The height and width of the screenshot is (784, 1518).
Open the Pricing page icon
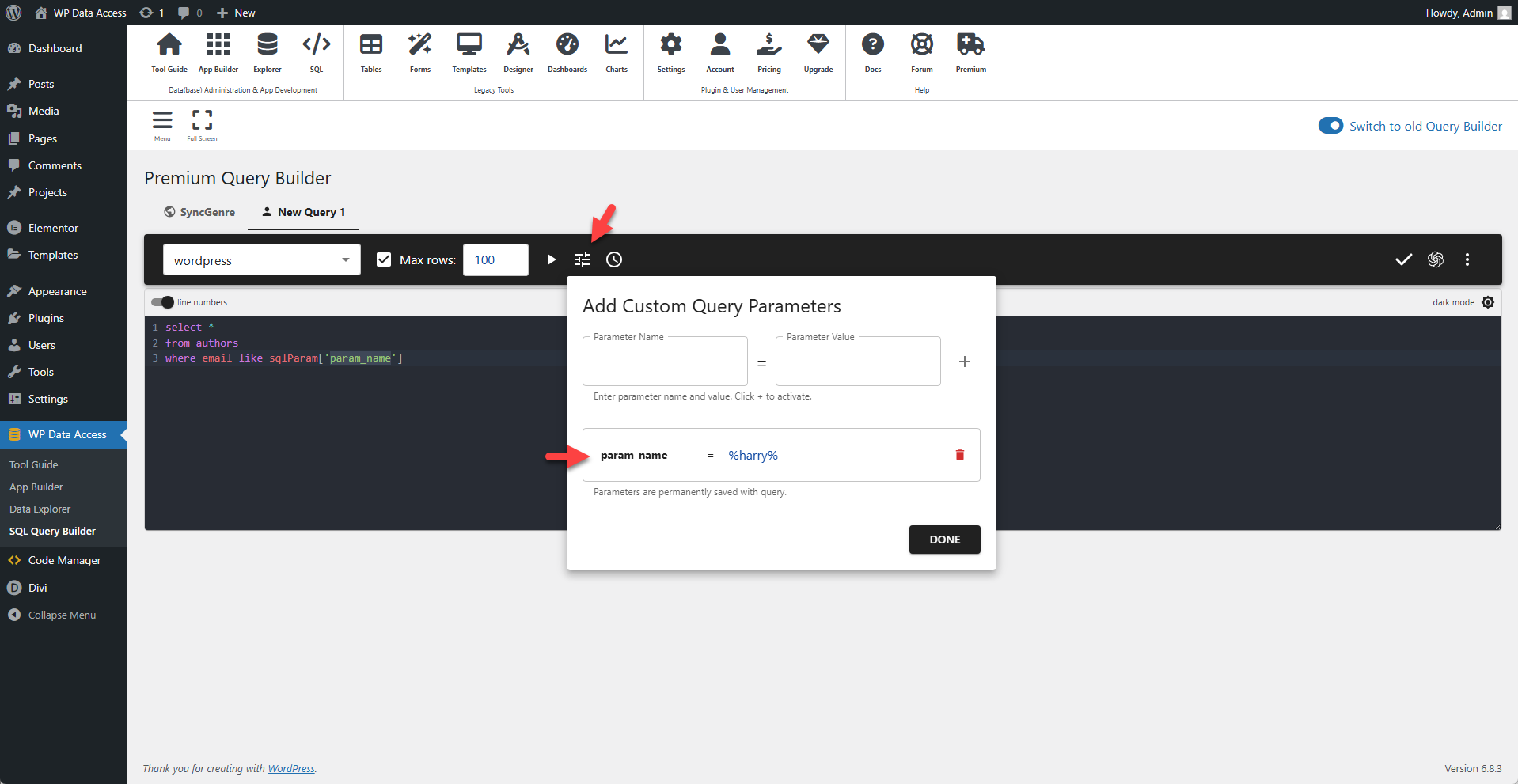[x=768, y=52]
